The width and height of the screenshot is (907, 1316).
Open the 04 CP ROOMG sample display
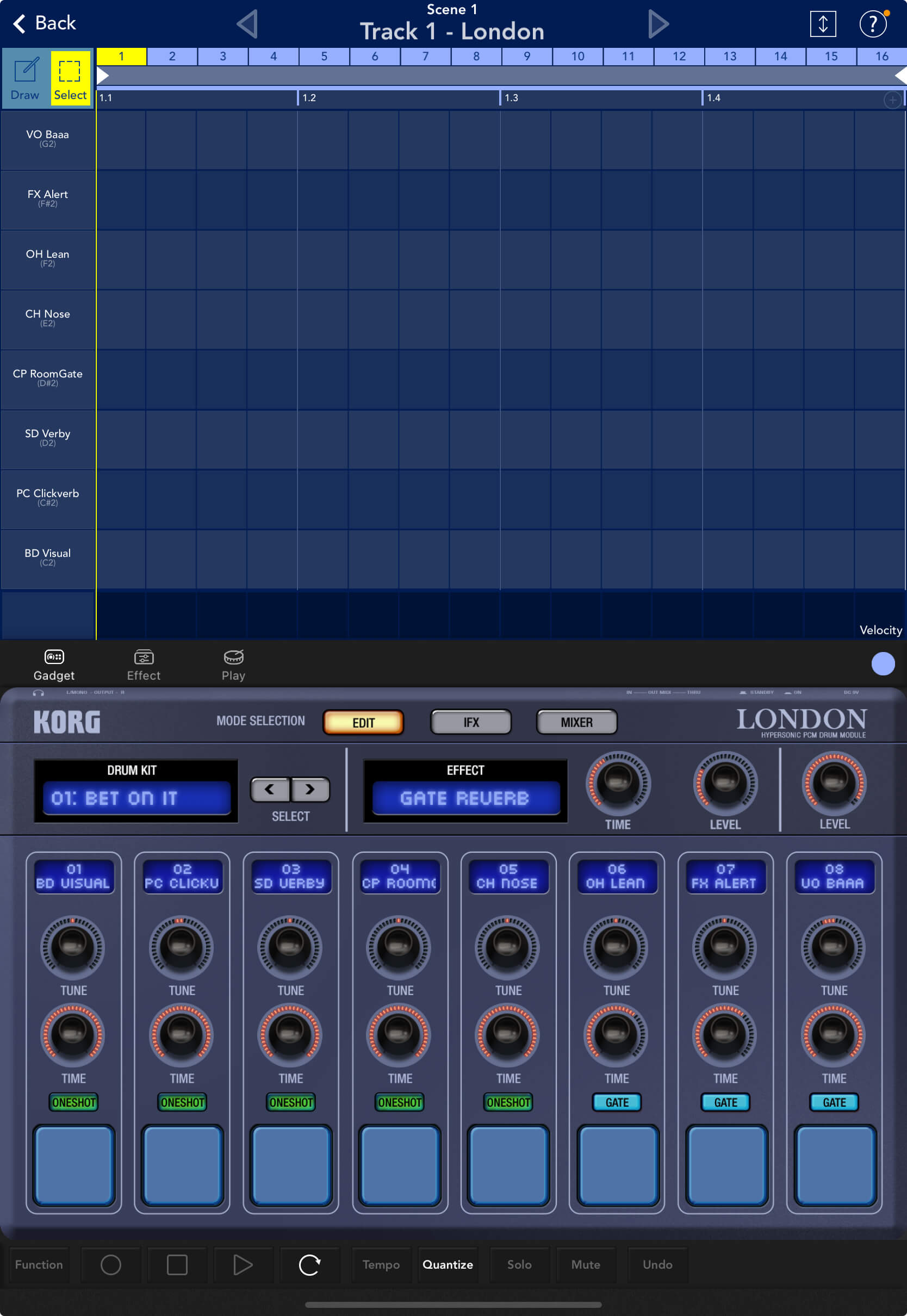tap(400, 876)
